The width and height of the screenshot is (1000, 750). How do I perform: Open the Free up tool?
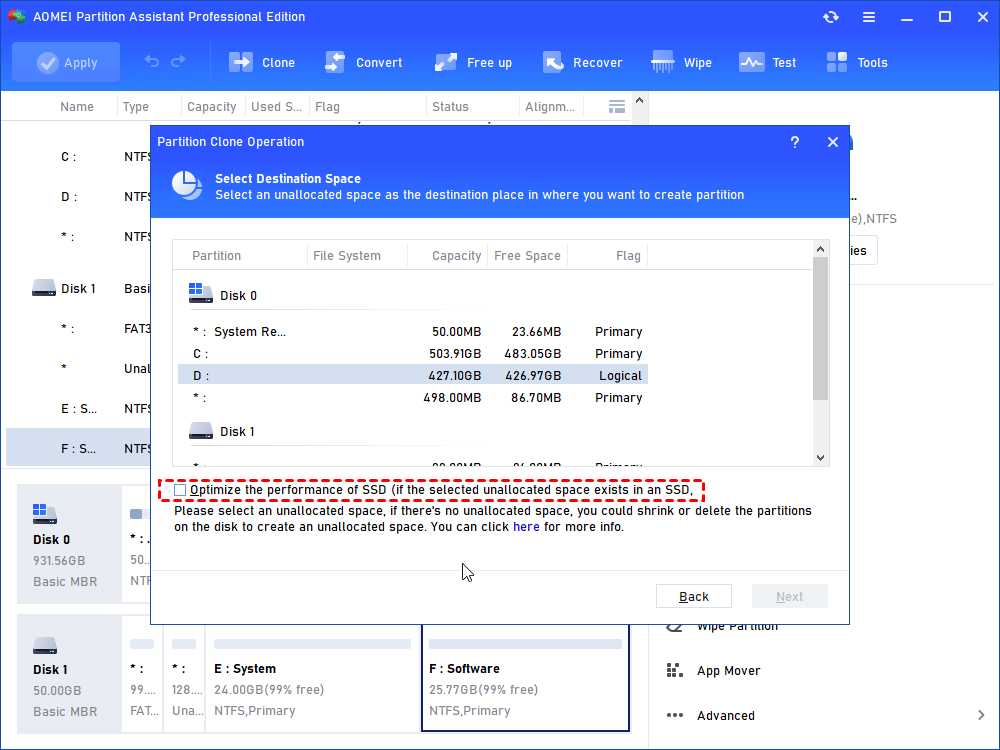coord(473,62)
